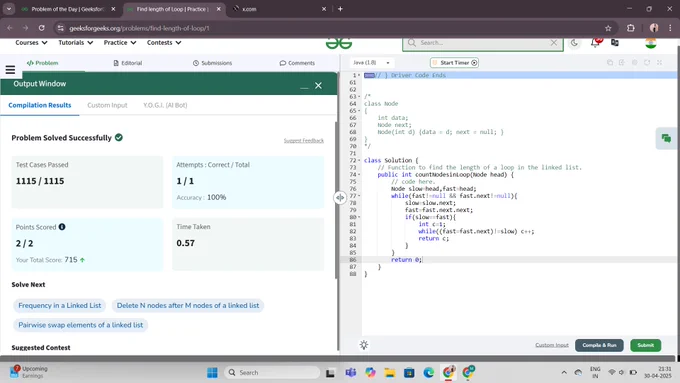Click the taskbar Search box
The height and width of the screenshot is (383, 680).
(x=272, y=373)
